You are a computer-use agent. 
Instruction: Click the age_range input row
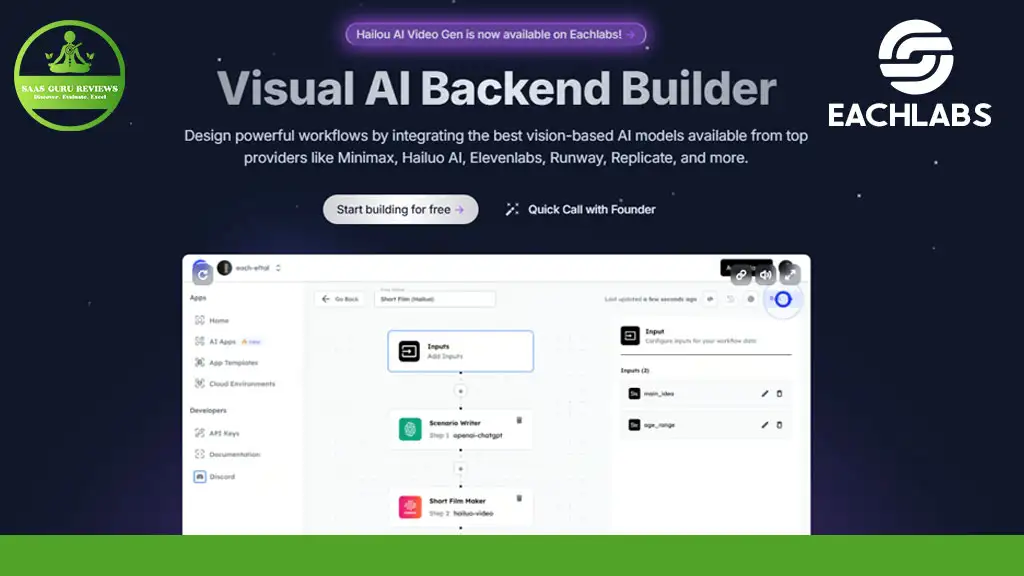705,425
